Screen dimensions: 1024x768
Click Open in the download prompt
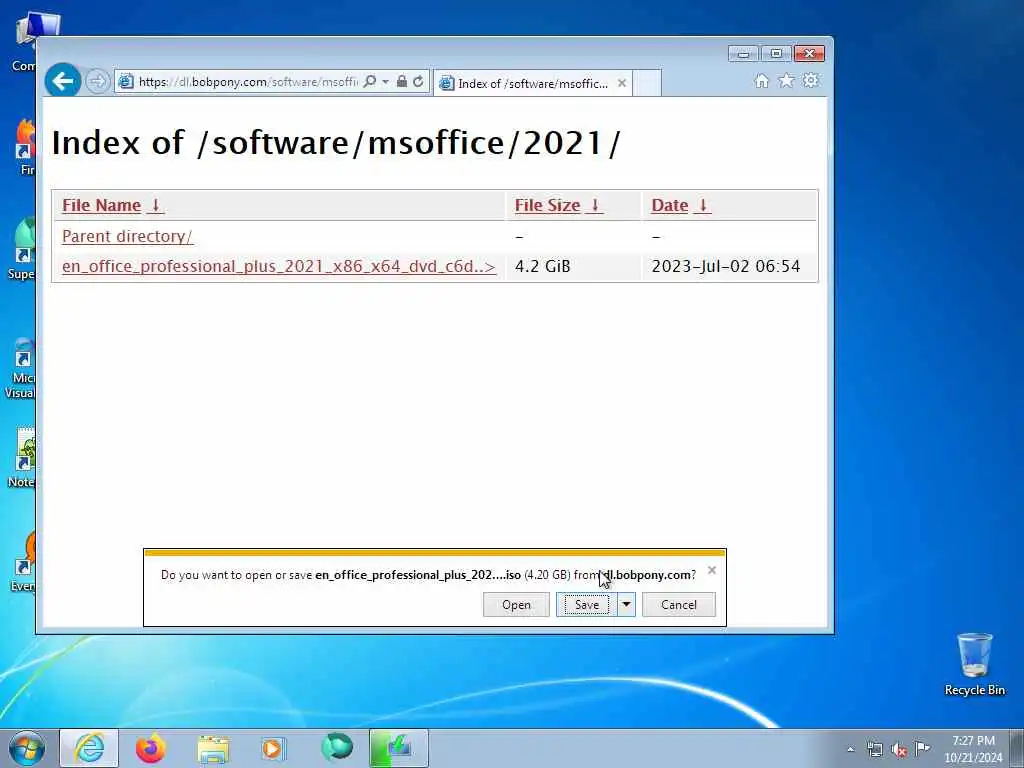click(516, 605)
